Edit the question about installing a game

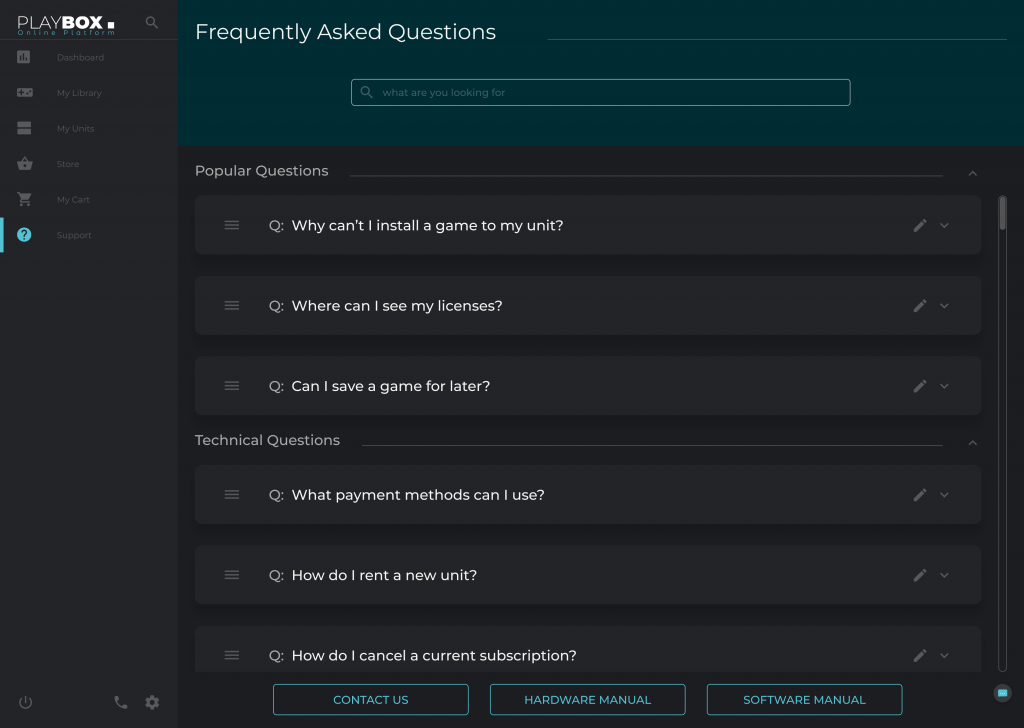pyautogui.click(x=919, y=225)
